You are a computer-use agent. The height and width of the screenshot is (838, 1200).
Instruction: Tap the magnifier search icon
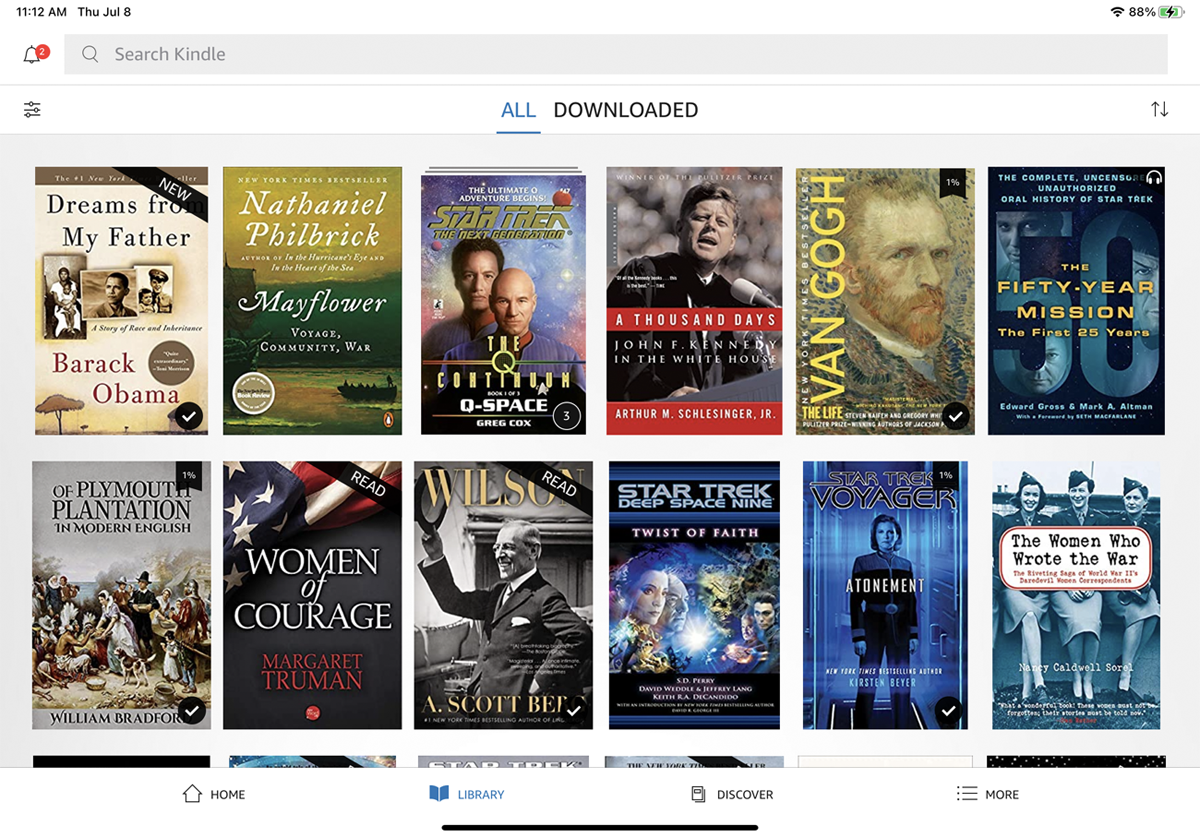tap(90, 54)
